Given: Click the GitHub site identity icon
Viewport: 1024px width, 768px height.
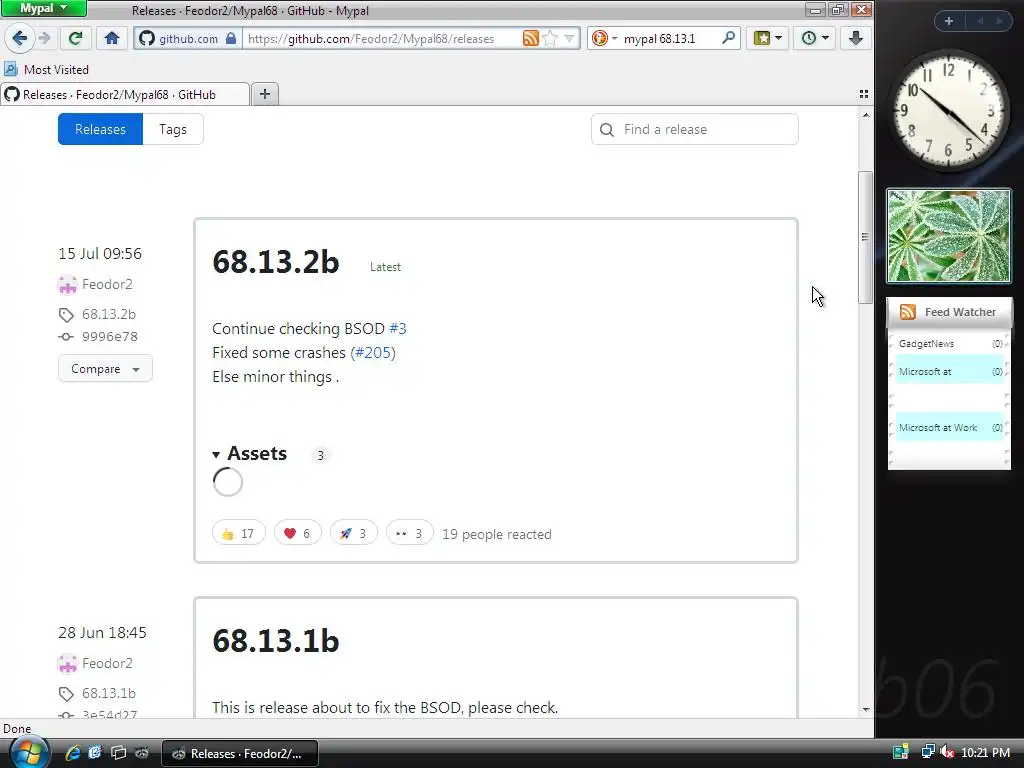Looking at the screenshot, I should click(148, 39).
